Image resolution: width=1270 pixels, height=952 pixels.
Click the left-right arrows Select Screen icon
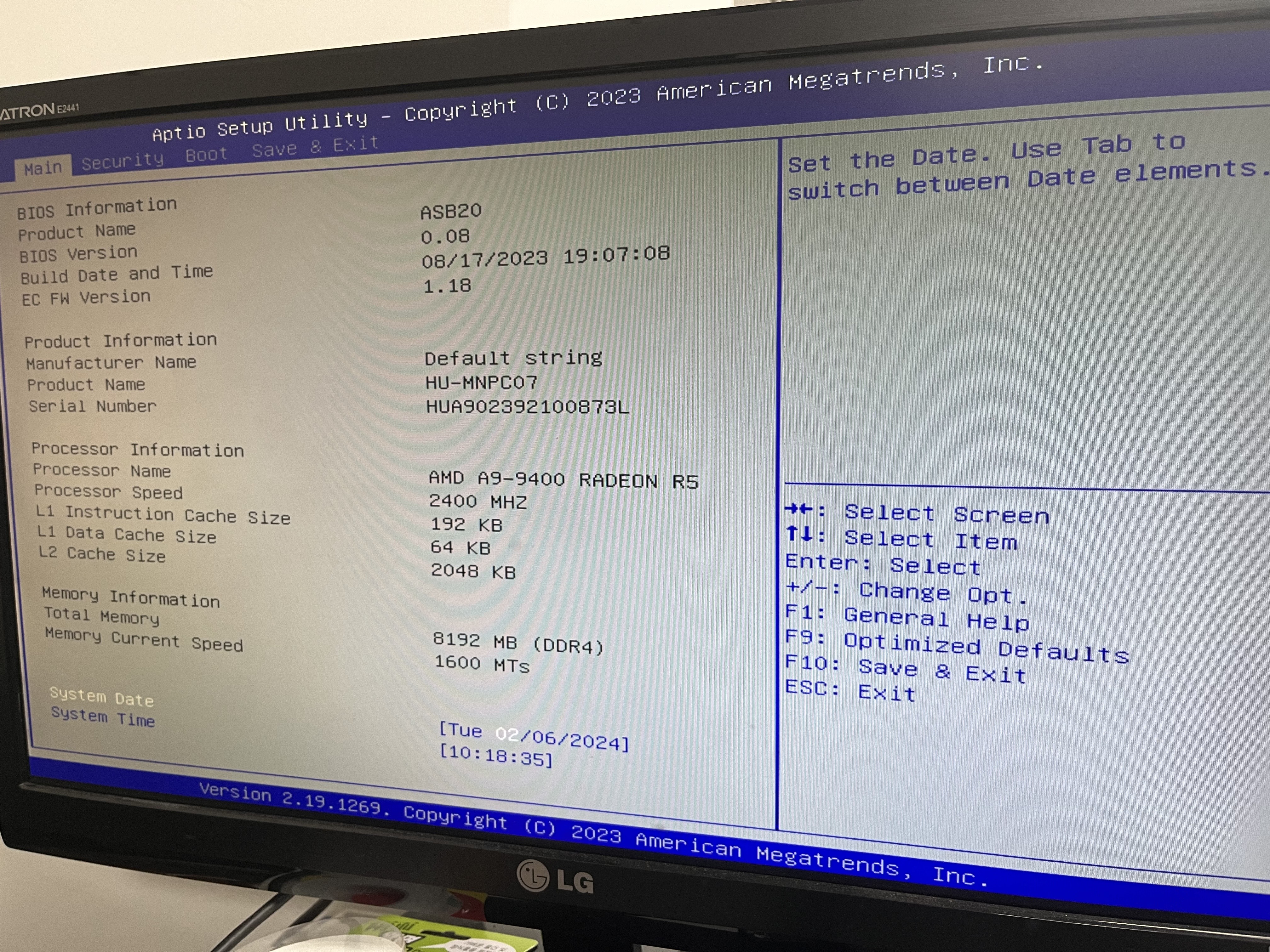[x=798, y=510]
